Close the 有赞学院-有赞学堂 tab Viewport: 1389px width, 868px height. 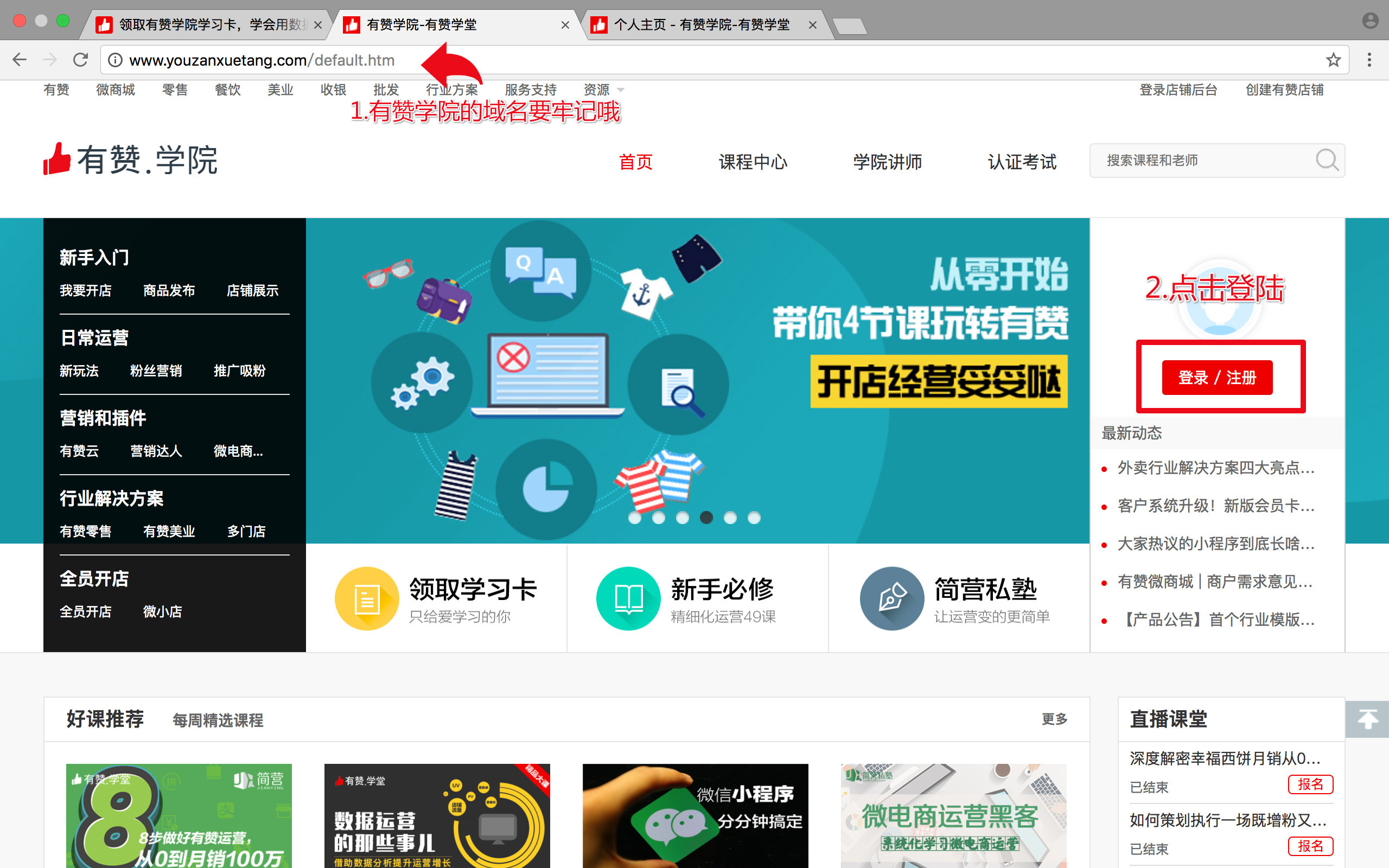[x=565, y=25]
